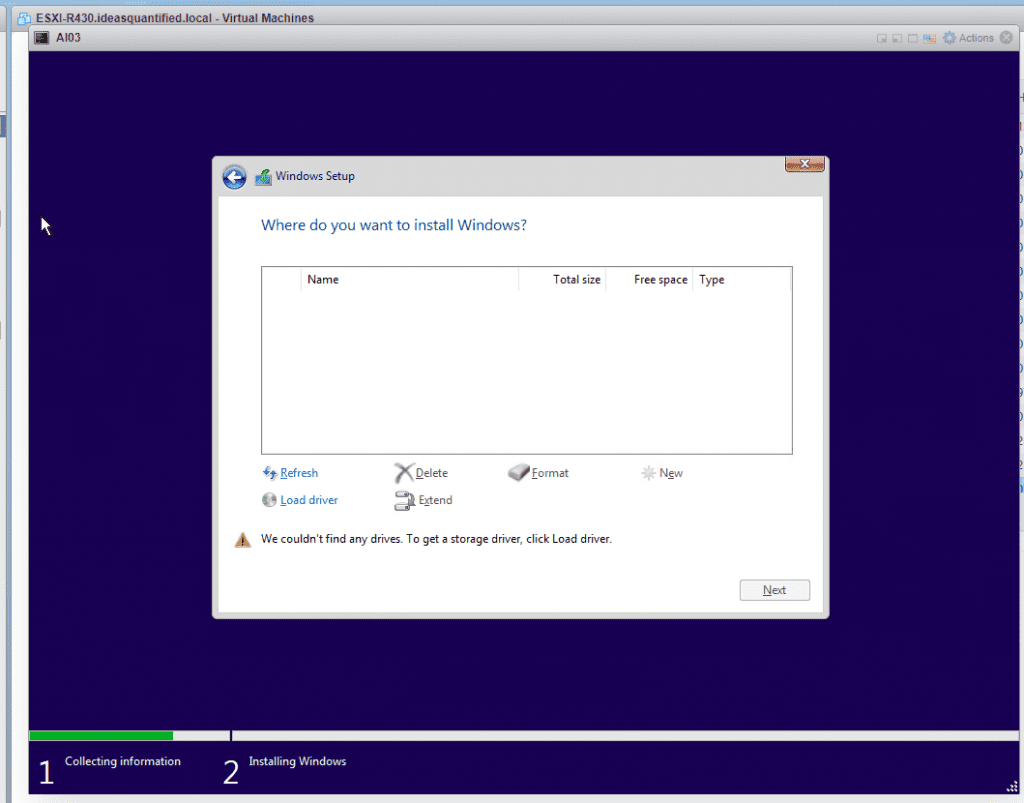The image size is (1024, 803).
Task: Open Load driver option
Action: click(x=309, y=500)
